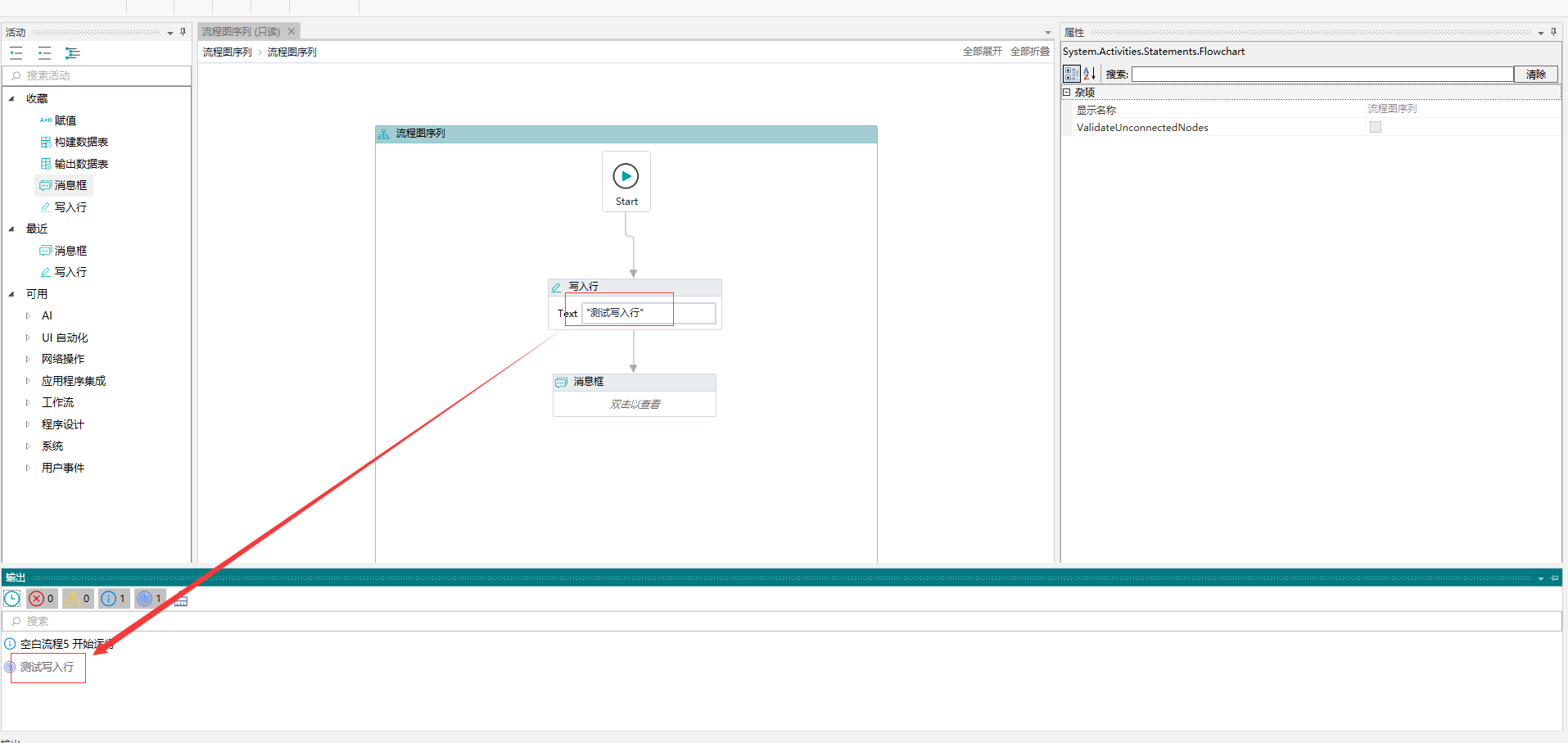Expand the 系统 category
Viewport: 1568px width, 743px height.
28,446
